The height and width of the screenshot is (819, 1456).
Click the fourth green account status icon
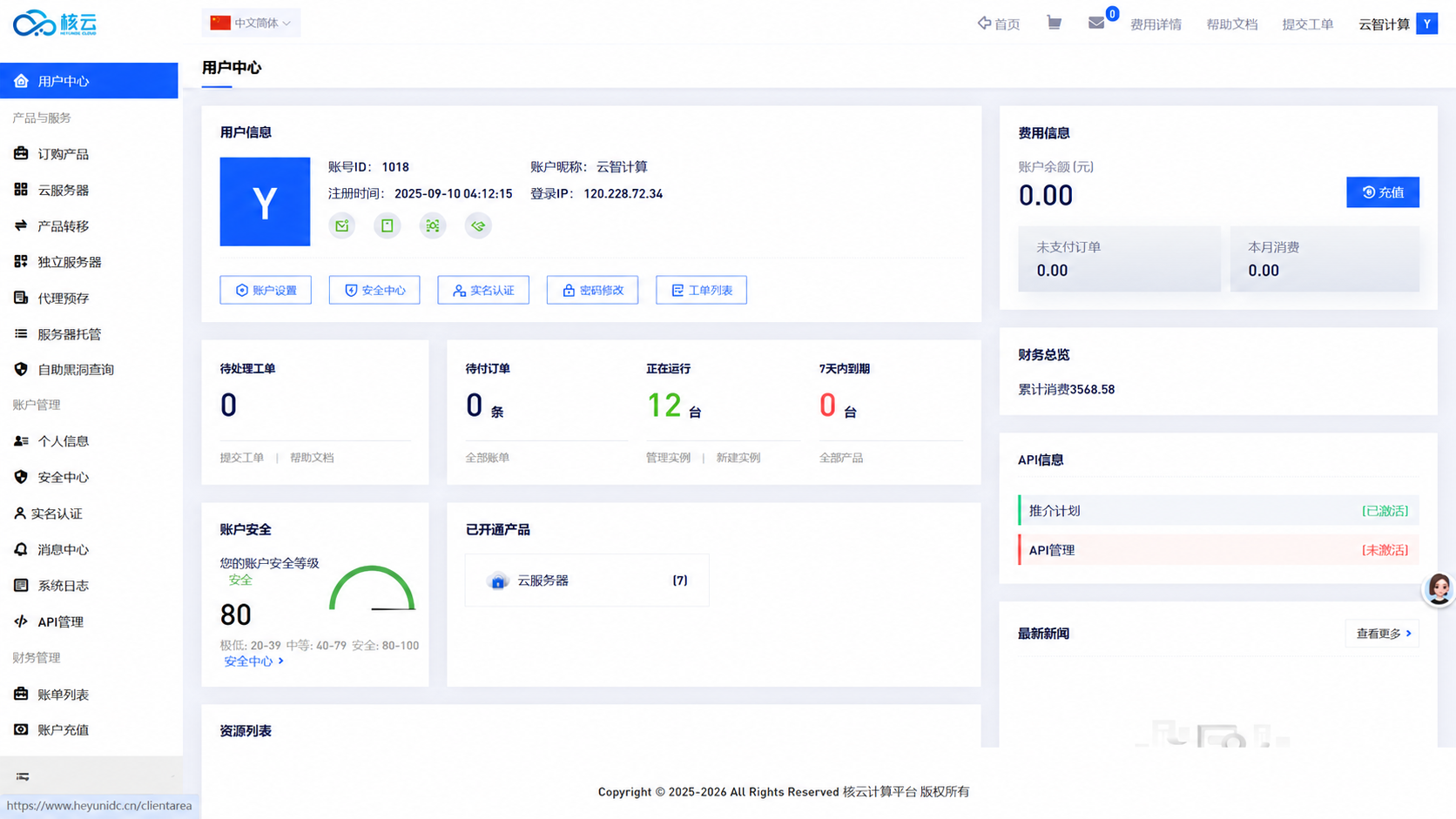(478, 225)
